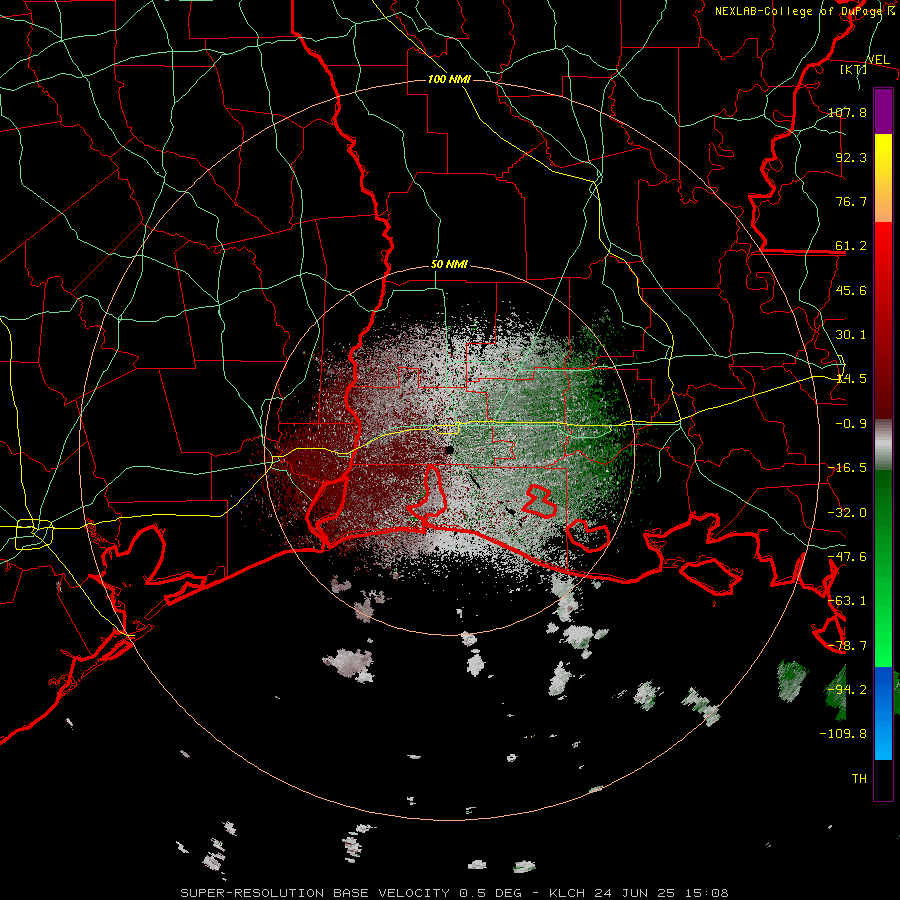Click the -32.0 velocity scale value
Viewport: 900px width, 900px height.
point(847,513)
